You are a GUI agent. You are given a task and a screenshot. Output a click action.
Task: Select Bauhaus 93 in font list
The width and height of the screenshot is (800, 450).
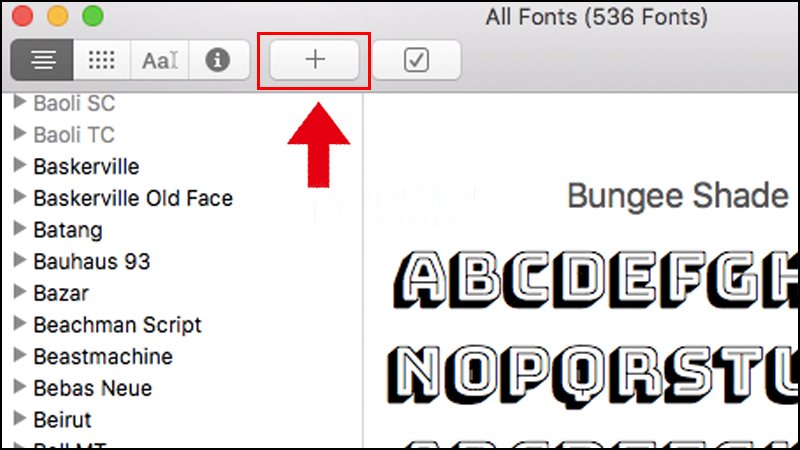click(91, 261)
